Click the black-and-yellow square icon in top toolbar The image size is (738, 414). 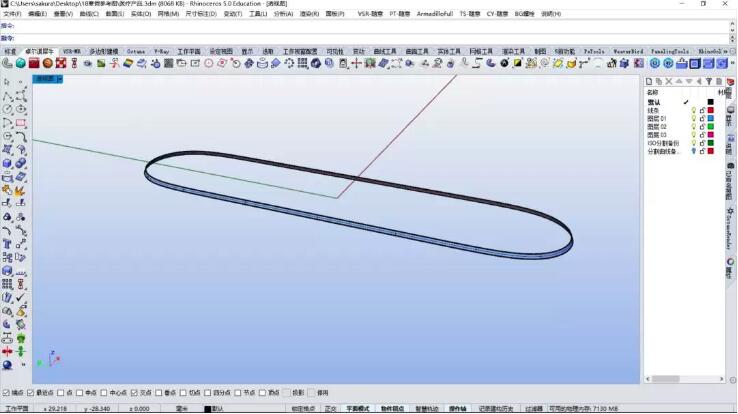point(518,63)
